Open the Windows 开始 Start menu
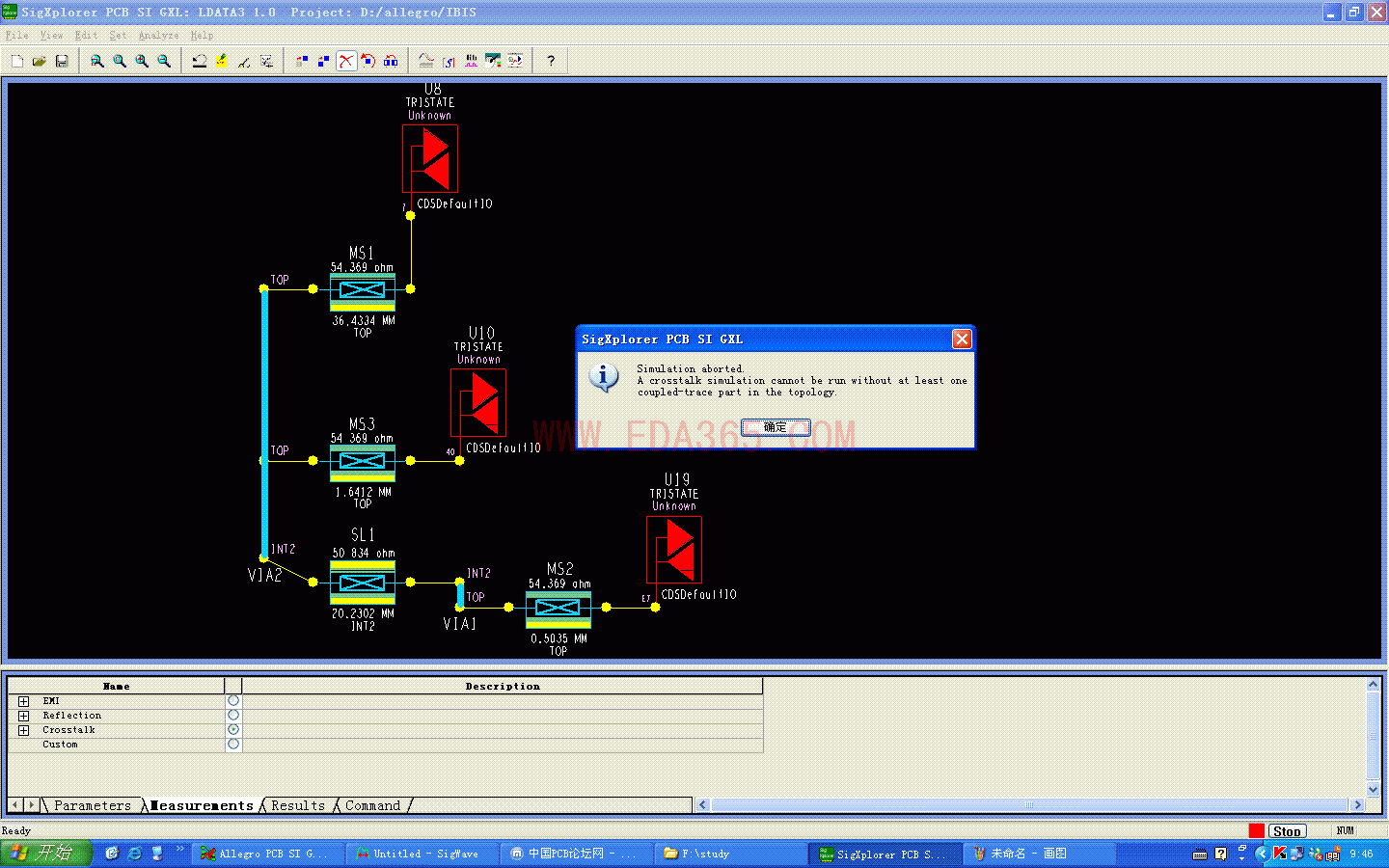Image resolution: width=1389 pixels, height=868 pixels. (x=46, y=854)
